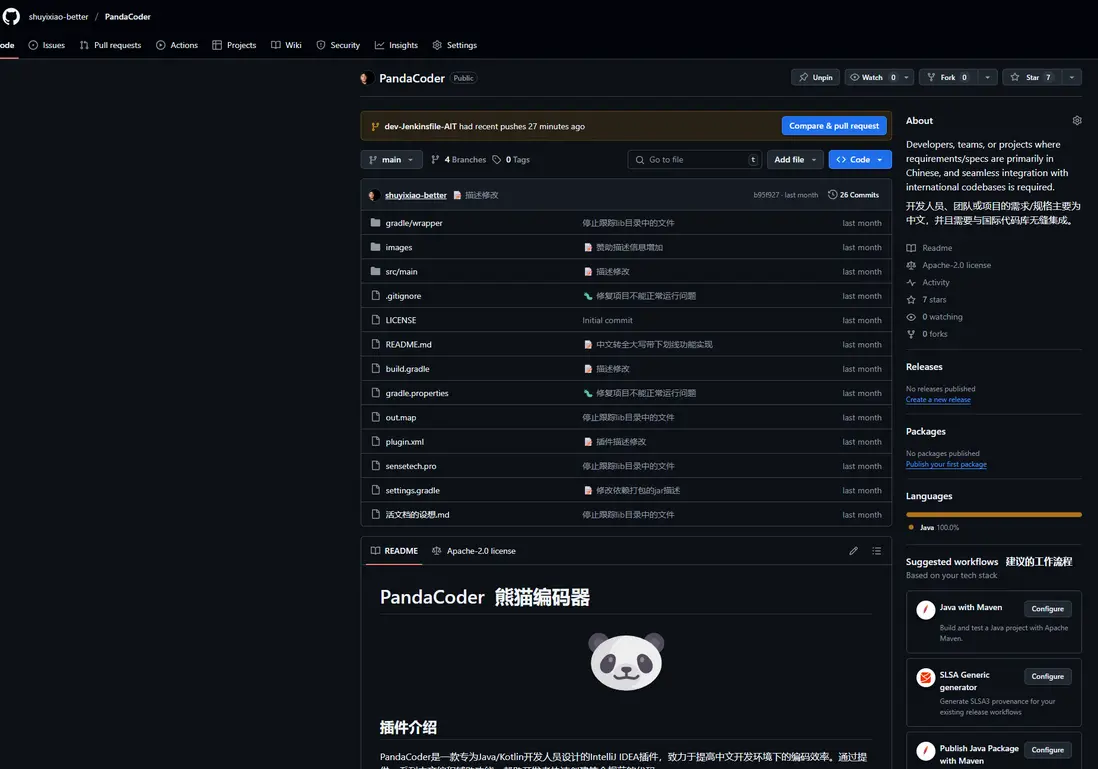1098x769 pixels.
Task: Open the src/main folder
Action: (401, 272)
